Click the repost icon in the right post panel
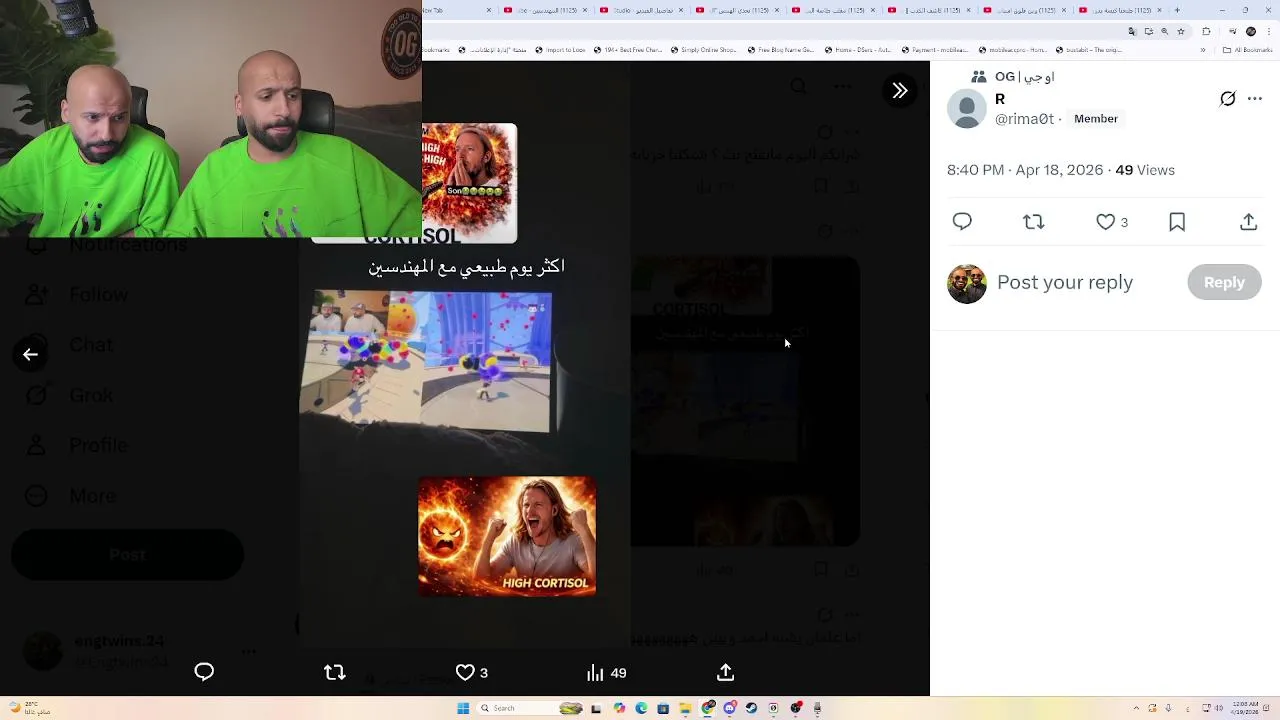Screen dimensions: 1280x720 coord(1034,221)
